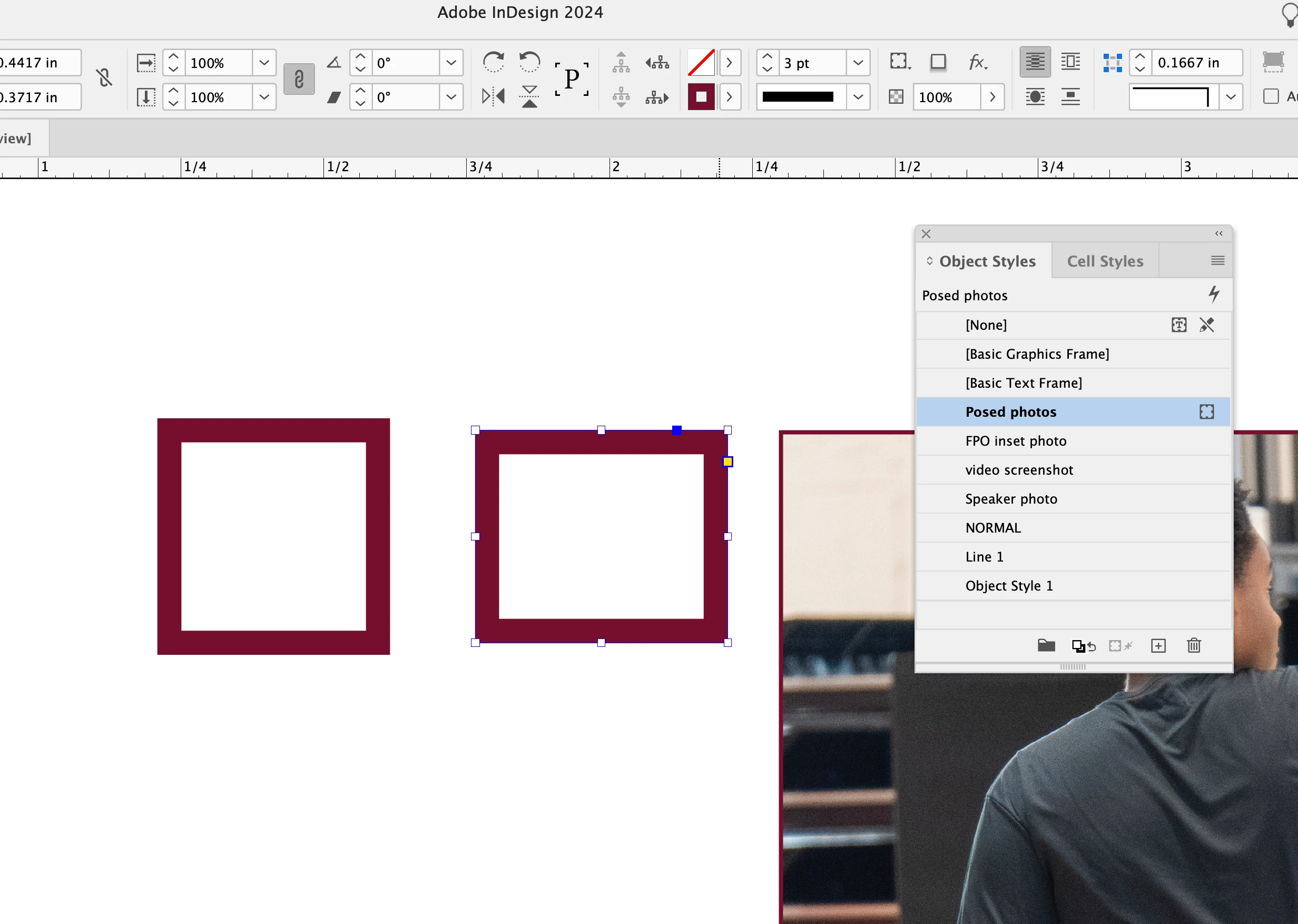
Task: Click the rotate 90° counter-clockwise icon
Action: pos(529,62)
